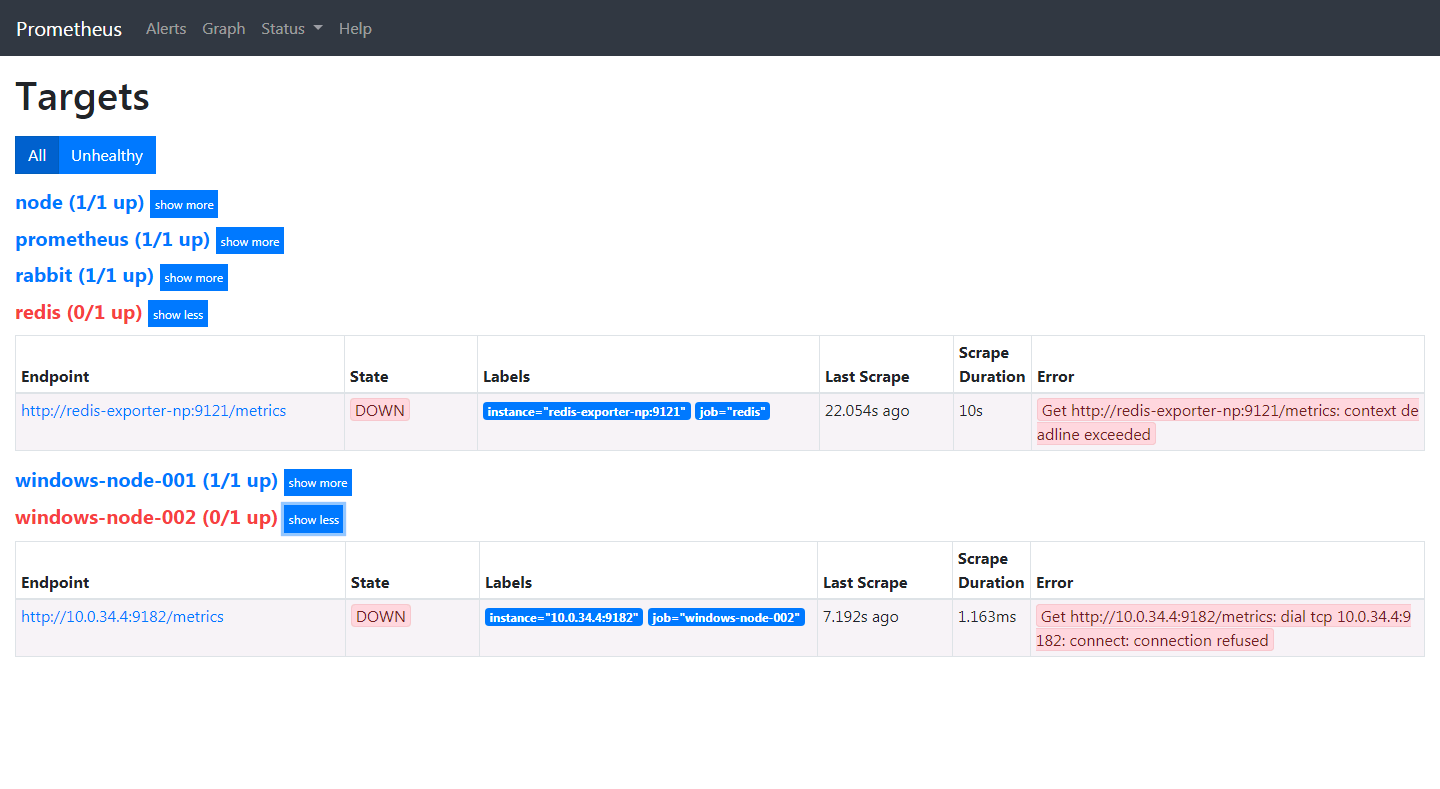1440x789 pixels.
Task: Click the redis (0/1 up) heading
Action: pyautogui.click(x=79, y=313)
